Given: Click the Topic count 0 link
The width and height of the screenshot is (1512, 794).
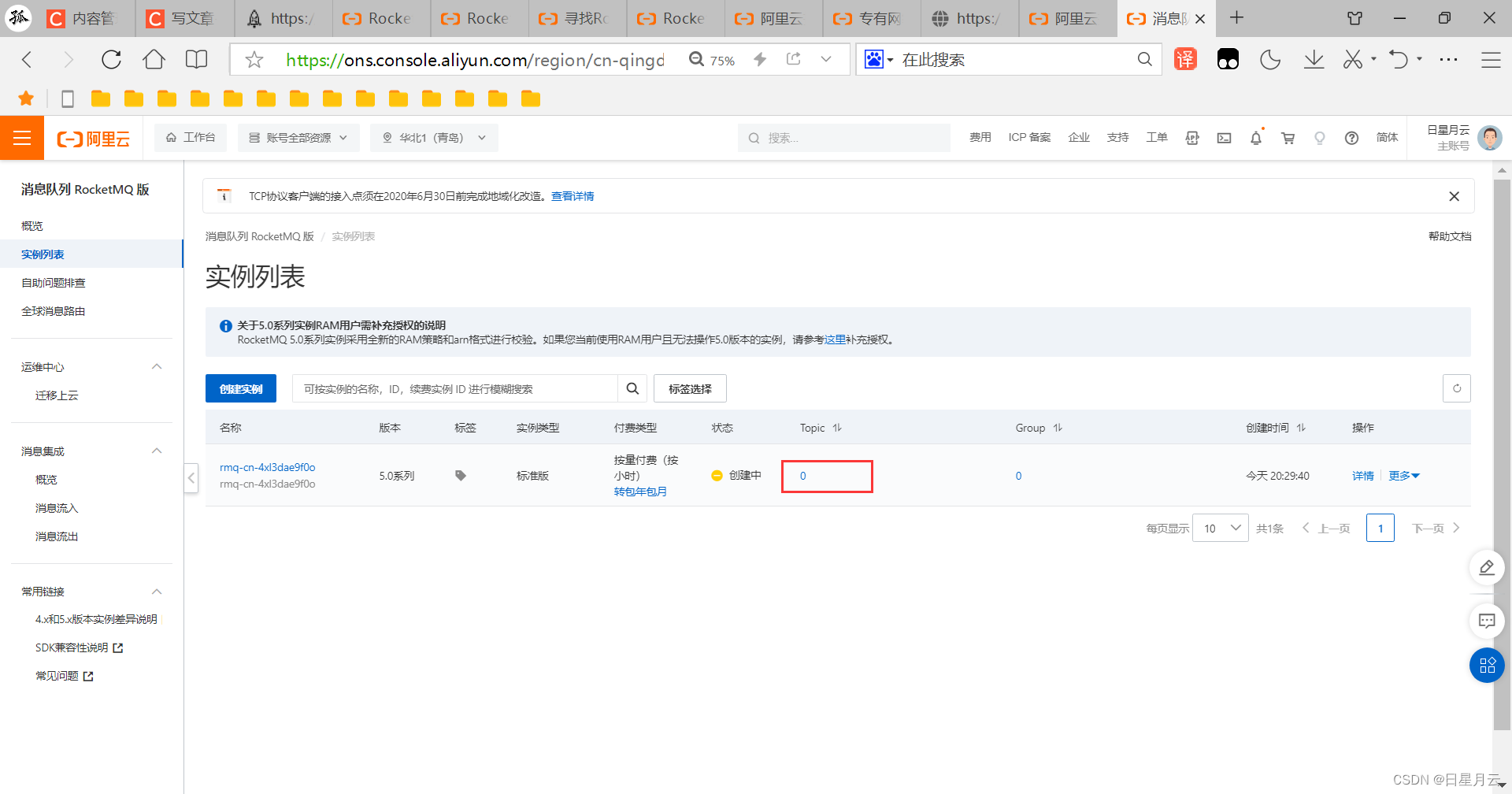Looking at the screenshot, I should click(803, 476).
